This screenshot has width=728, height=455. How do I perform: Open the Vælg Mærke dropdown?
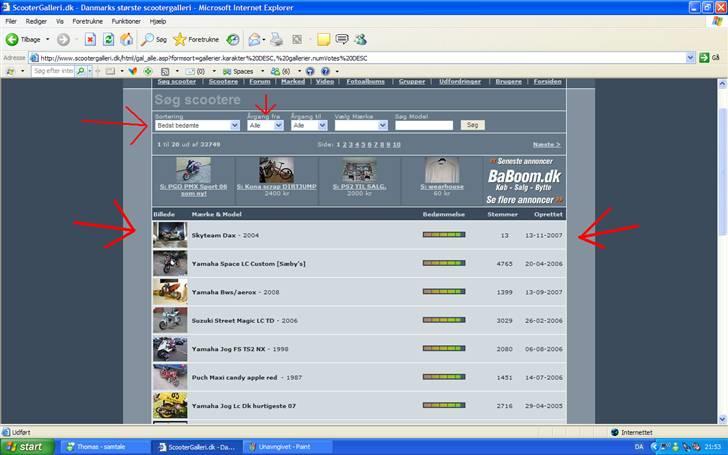coord(361,125)
